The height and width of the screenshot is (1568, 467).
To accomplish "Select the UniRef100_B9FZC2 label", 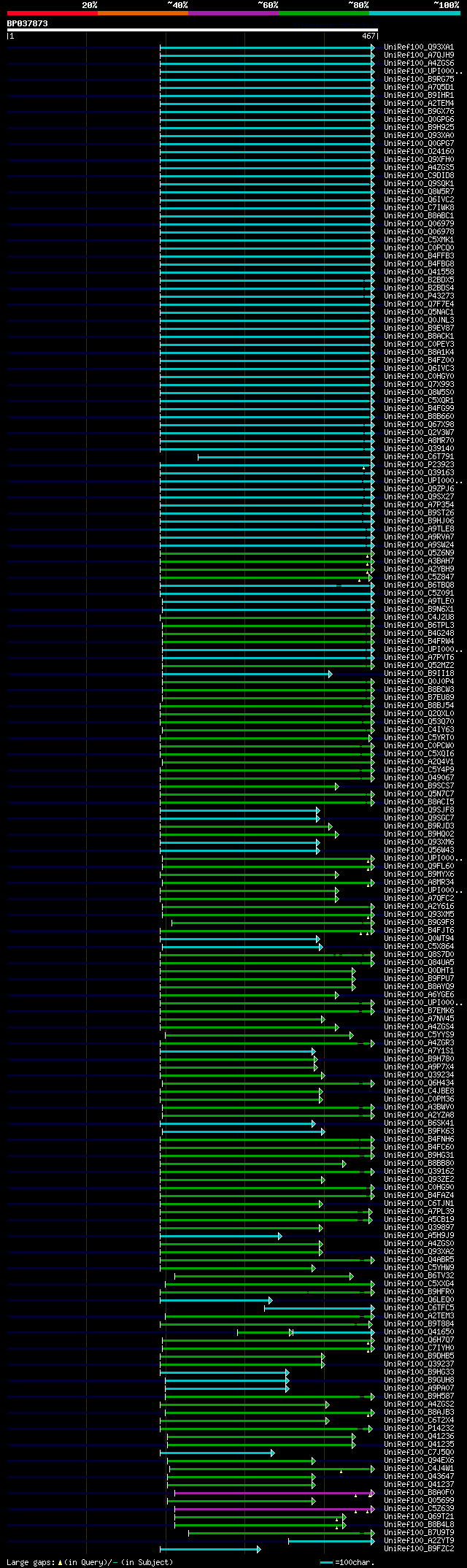I will click(x=419, y=1549).
